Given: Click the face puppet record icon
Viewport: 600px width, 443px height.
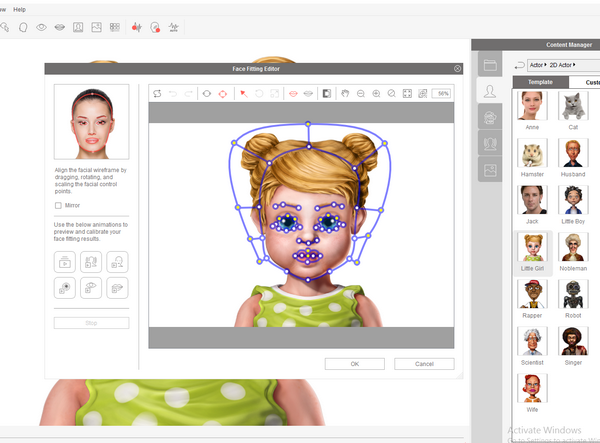Looking at the screenshot, I should [x=155, y=27].
